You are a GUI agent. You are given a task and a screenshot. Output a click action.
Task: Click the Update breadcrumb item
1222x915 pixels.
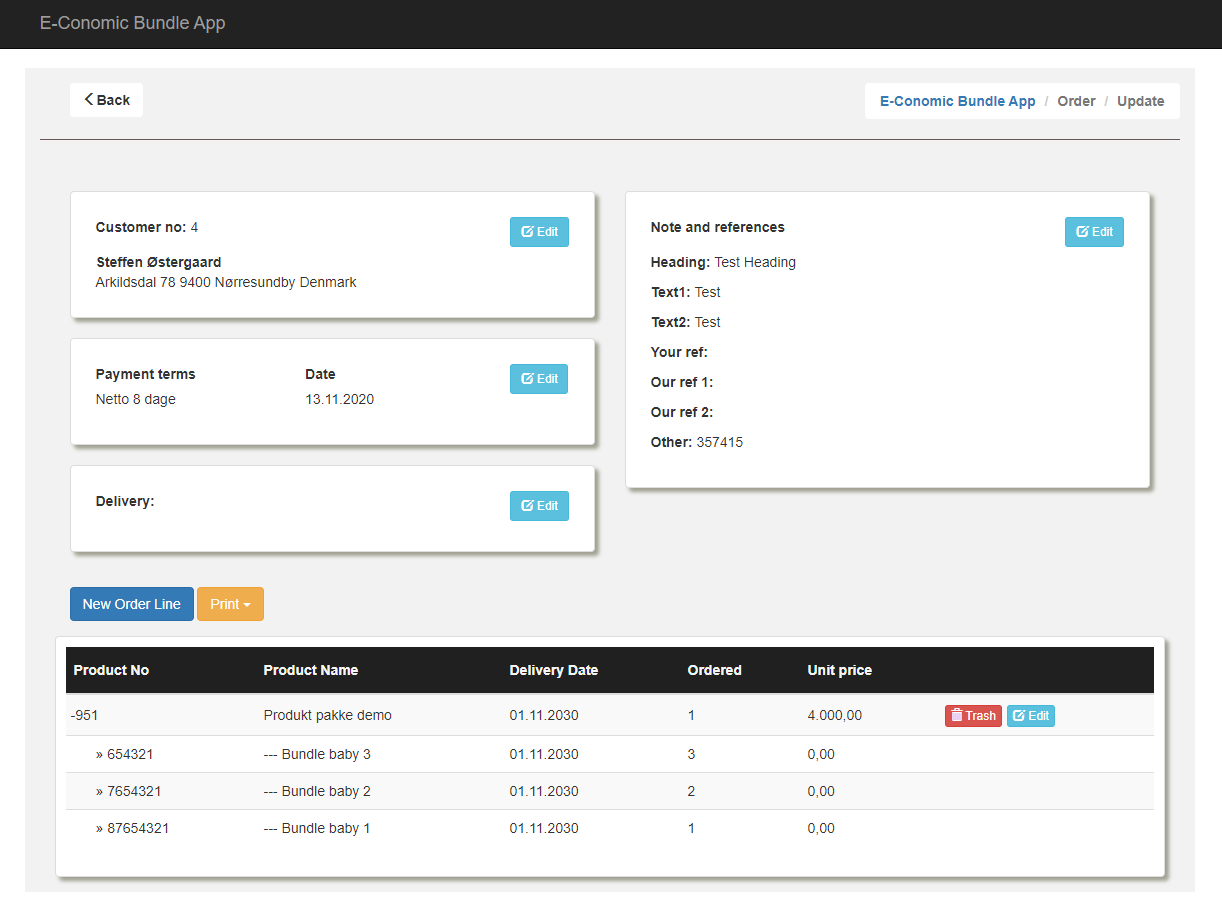(x=1140, y=101)
